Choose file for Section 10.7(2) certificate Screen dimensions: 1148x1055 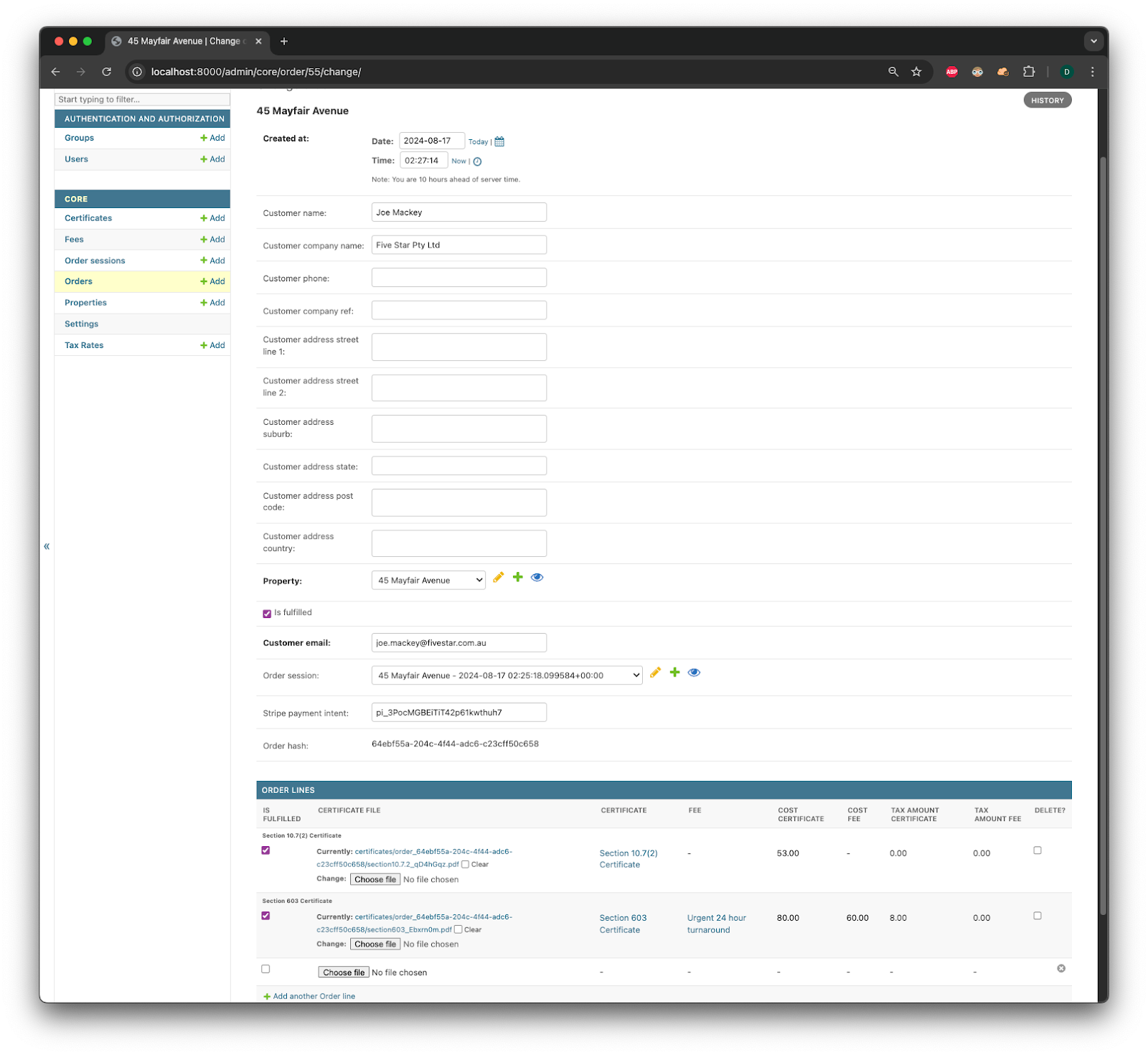coord(375,879)
